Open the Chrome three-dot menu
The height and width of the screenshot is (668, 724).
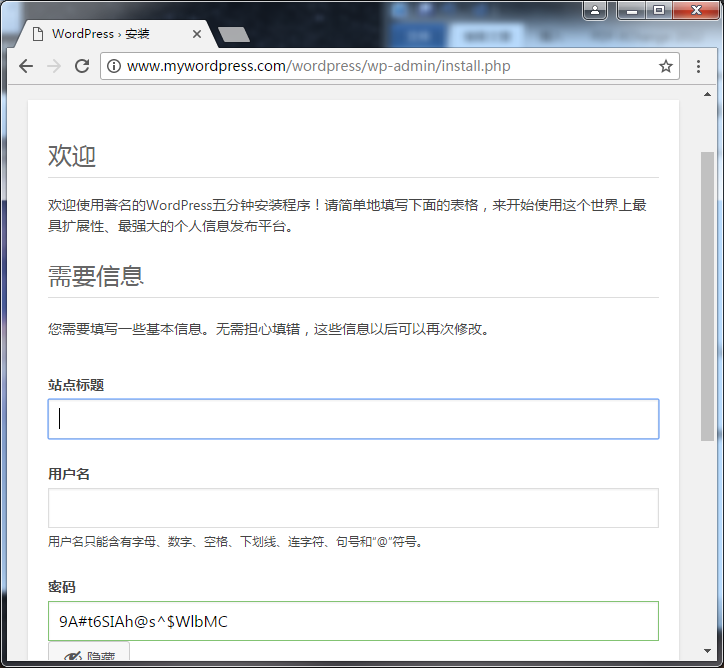pos(698,66)
